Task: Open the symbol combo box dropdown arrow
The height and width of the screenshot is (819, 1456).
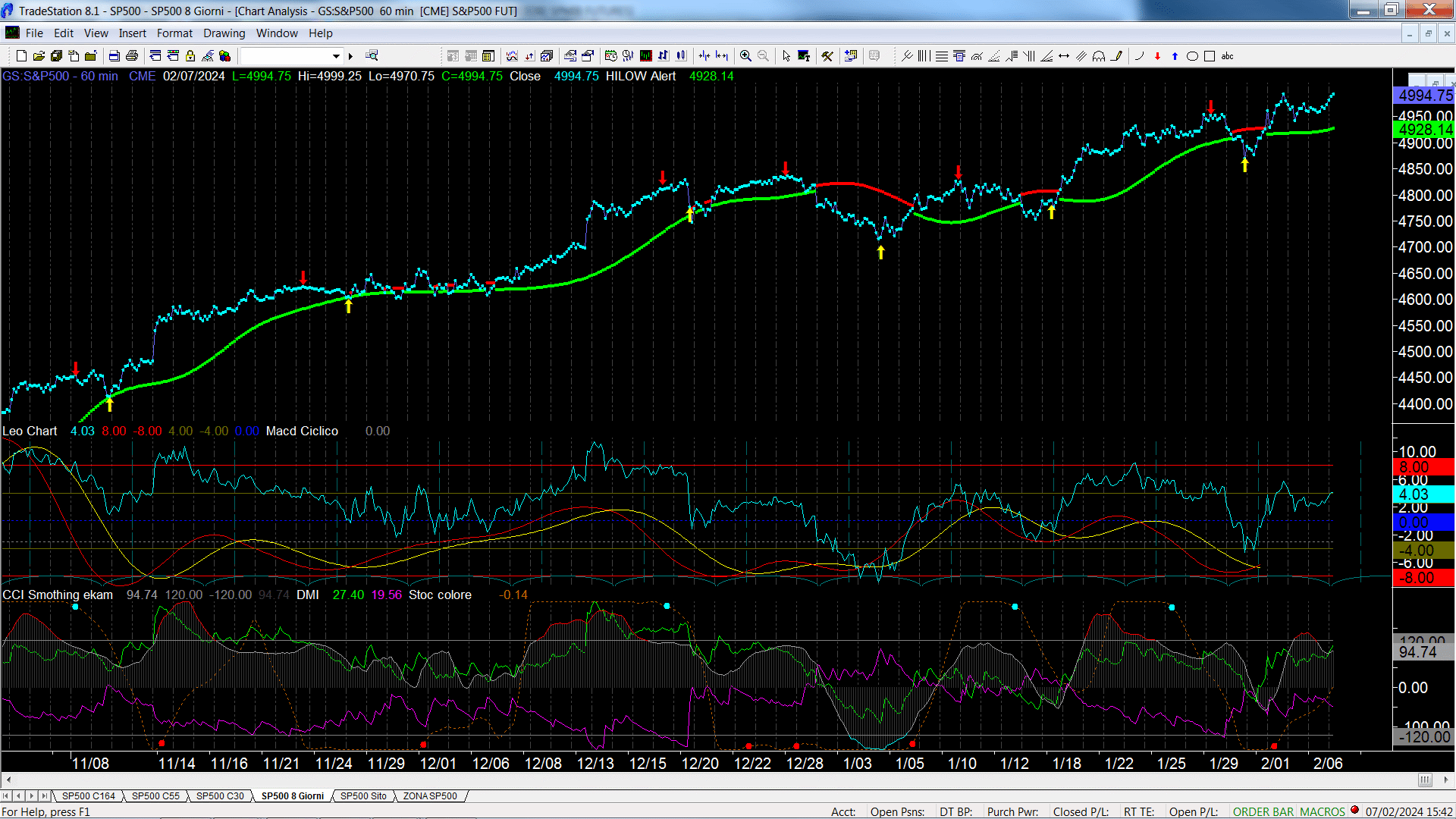Action: click(x=336, y=56)
